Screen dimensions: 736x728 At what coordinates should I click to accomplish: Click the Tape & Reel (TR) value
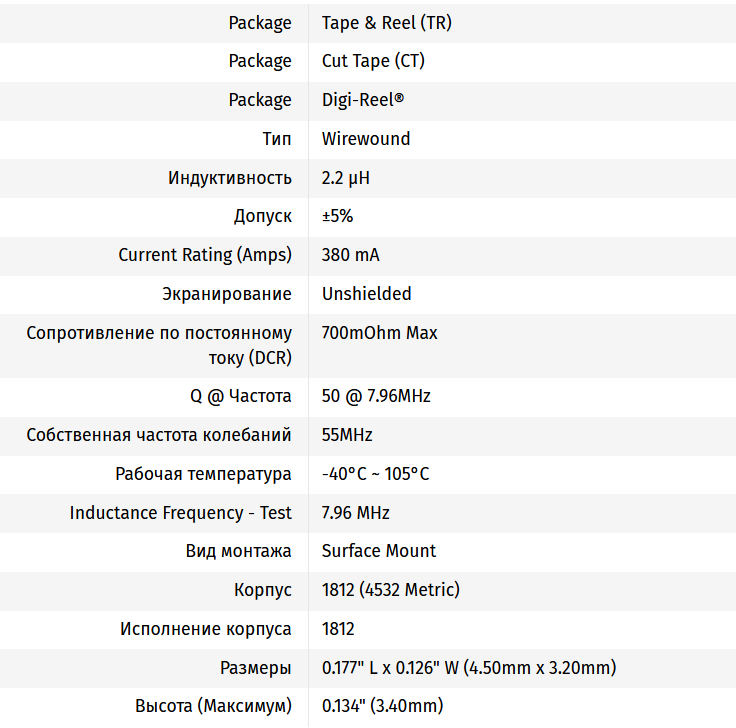click(386, 22)
